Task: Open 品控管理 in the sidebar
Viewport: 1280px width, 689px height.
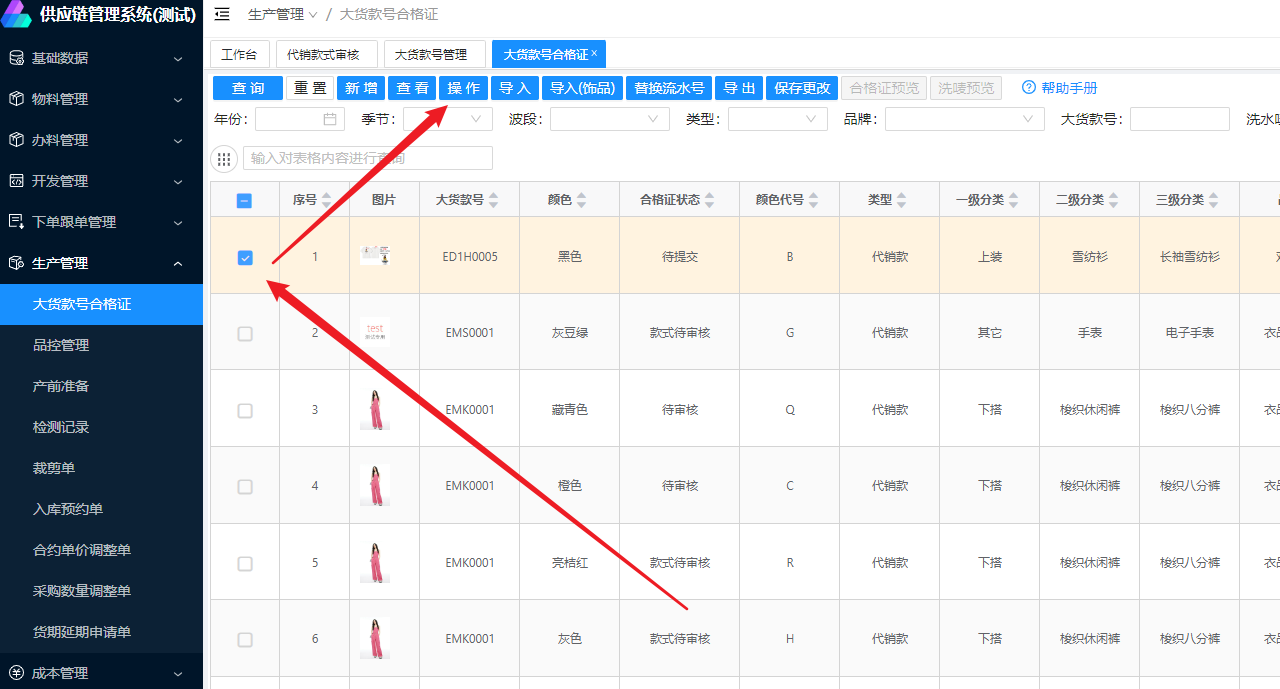Action: (x=61, y=345)
